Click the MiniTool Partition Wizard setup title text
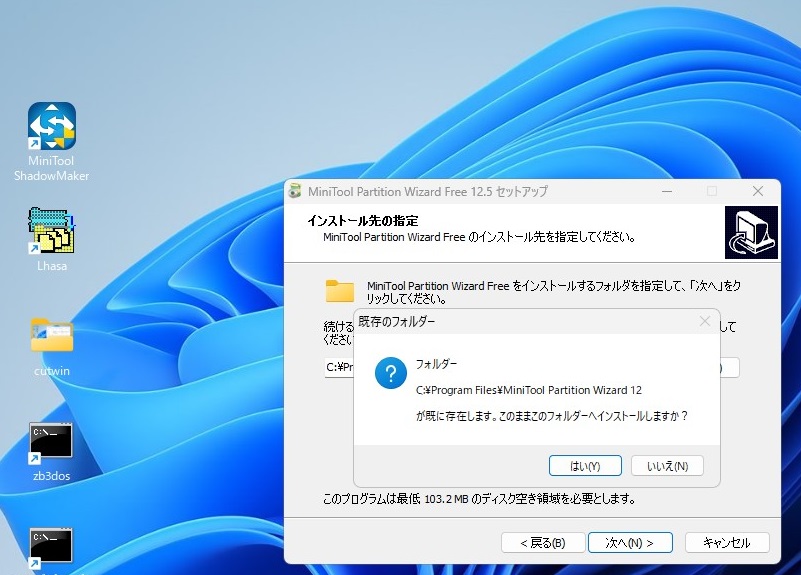801x575 pixels. point(428,191)
